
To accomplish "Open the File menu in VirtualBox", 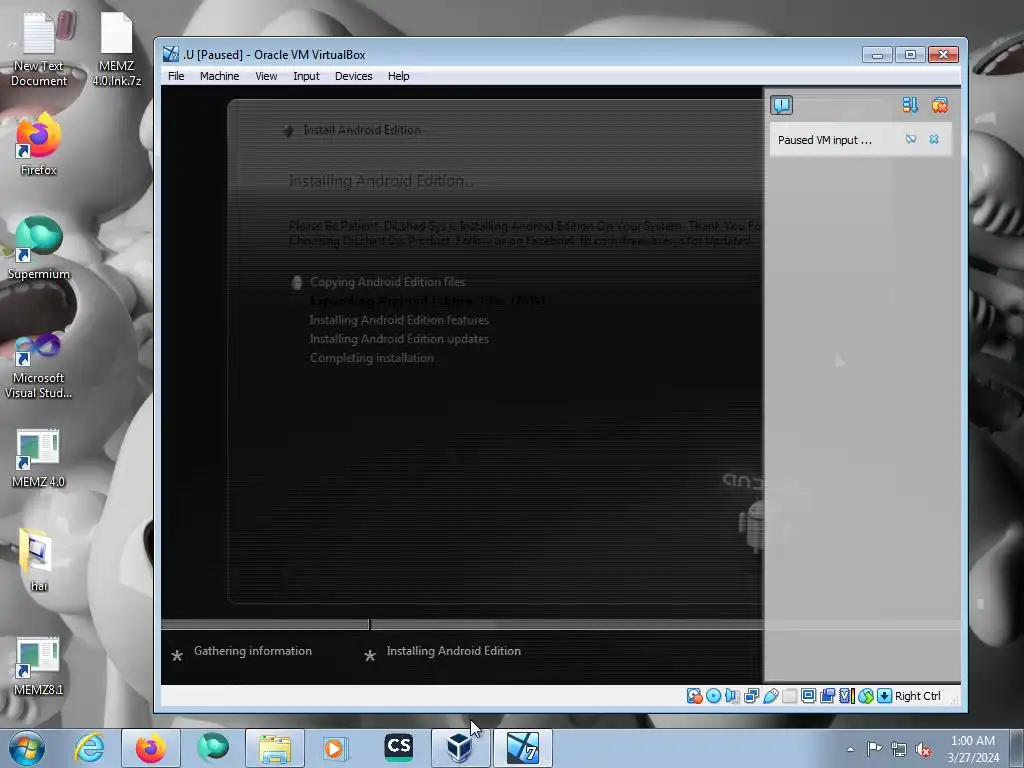I will (x=176, y=76).
